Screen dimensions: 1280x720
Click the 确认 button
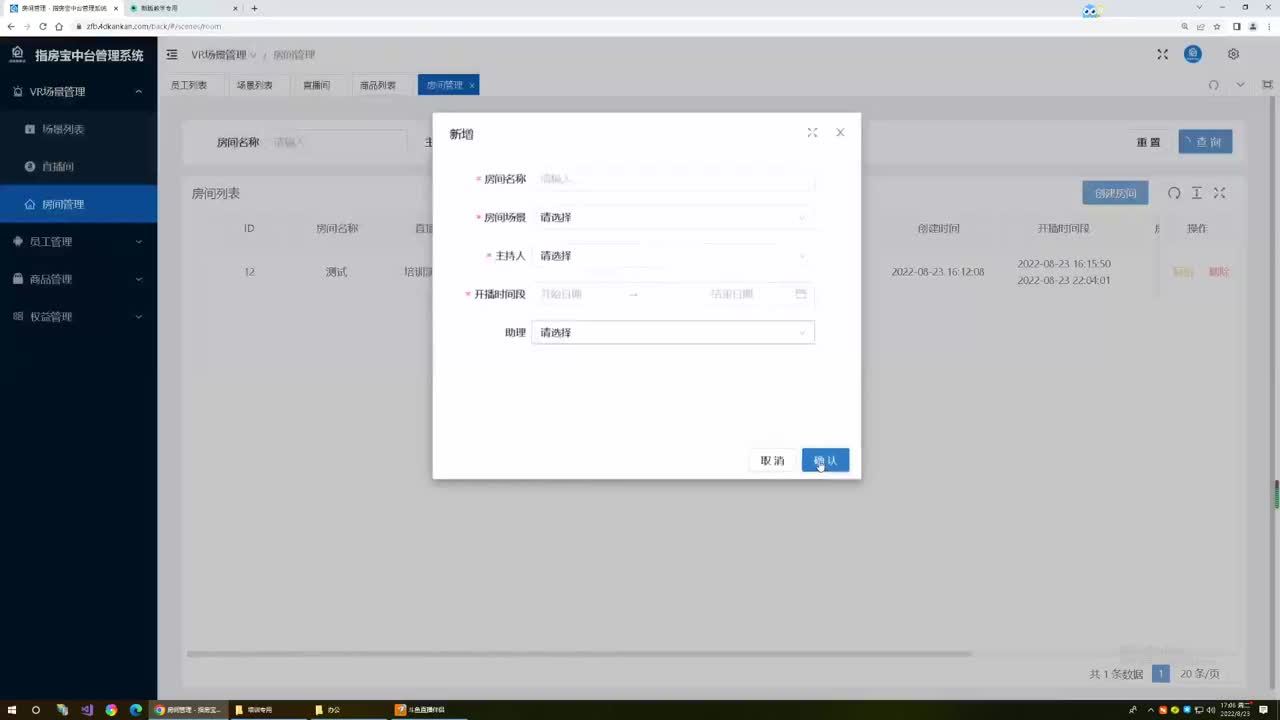(x=825, y=460)
